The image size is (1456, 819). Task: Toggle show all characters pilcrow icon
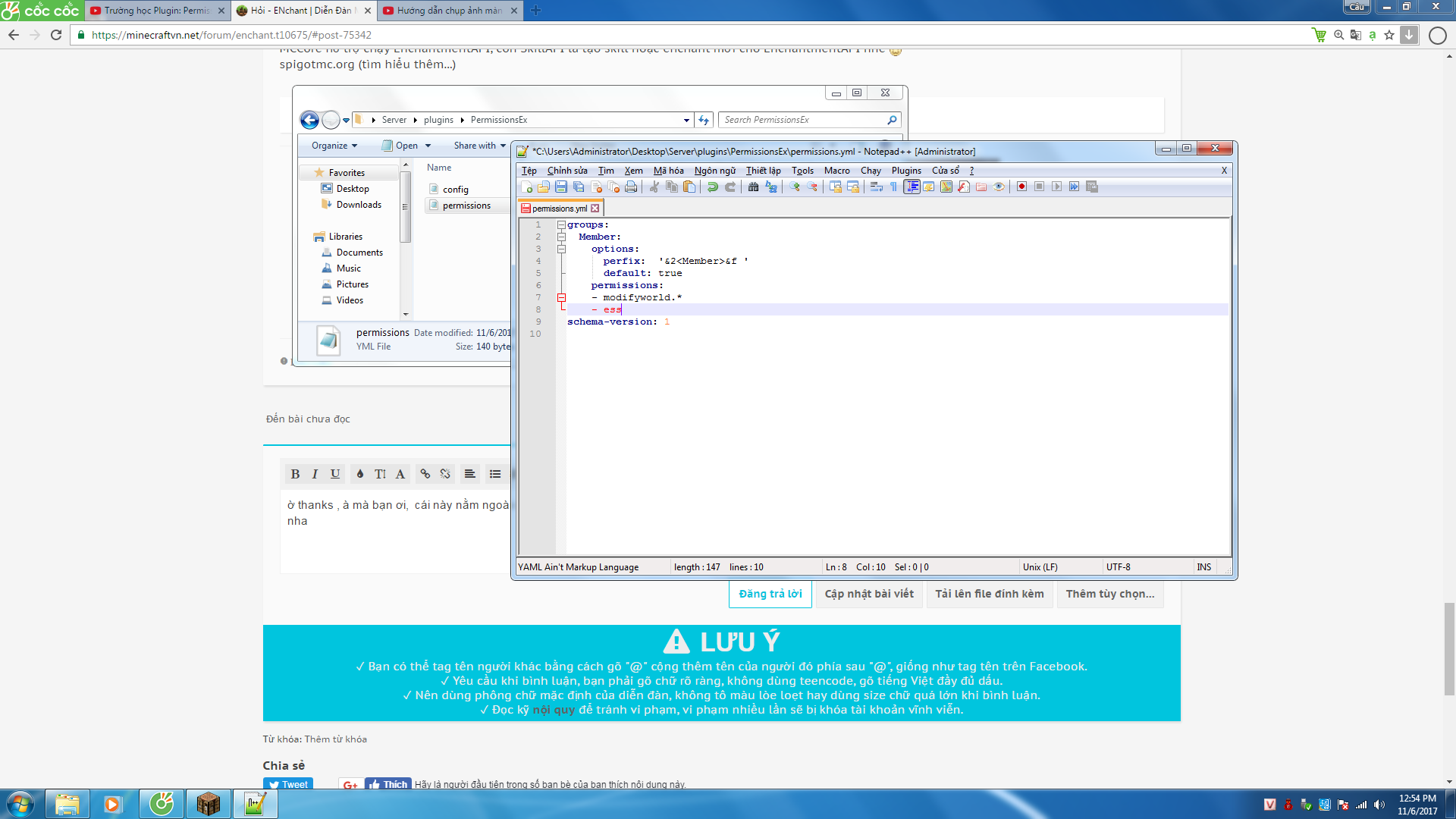[x=893, y=187]
